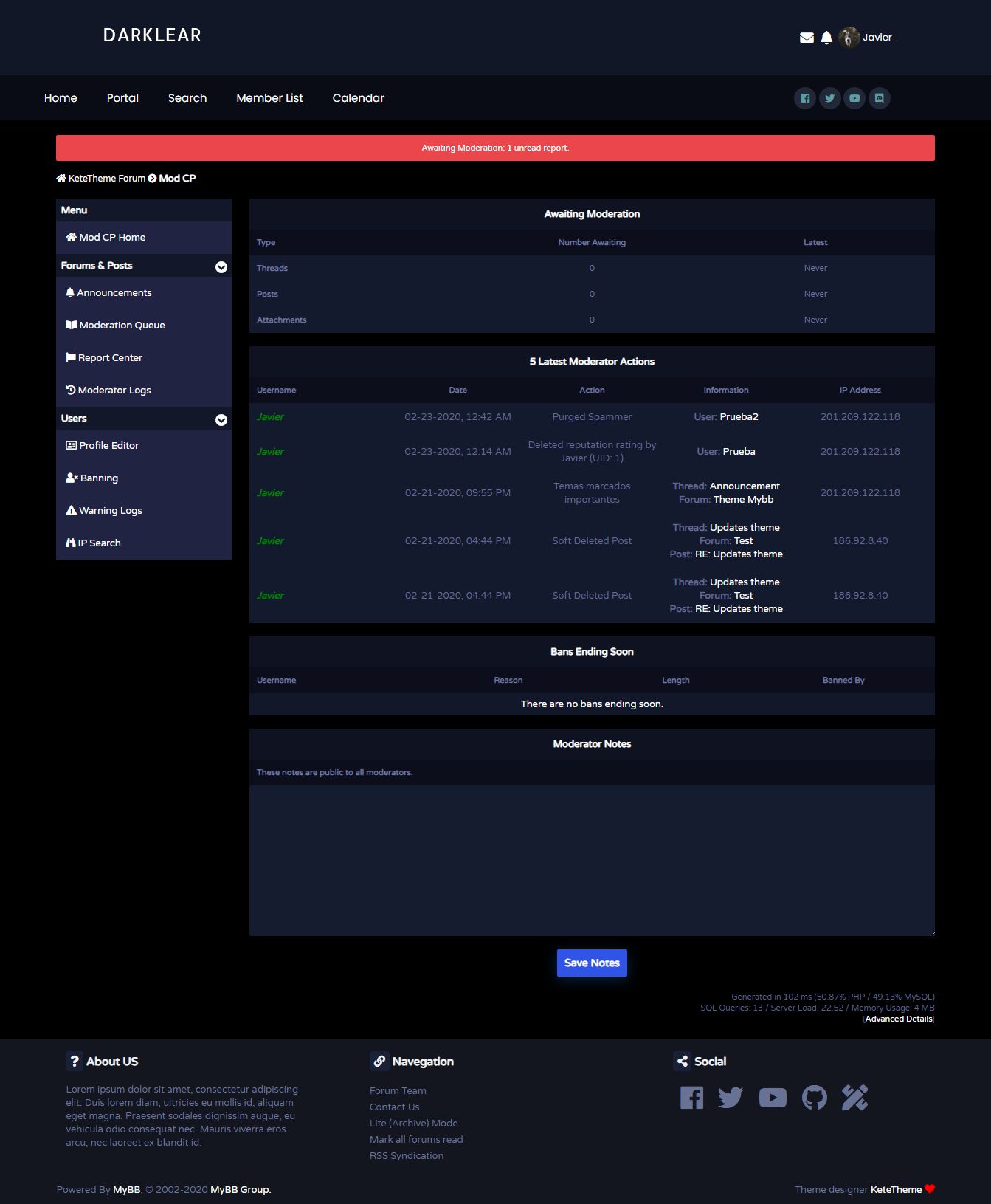Click the moderator notes text area
This screenshot has width=991, height=1204.
pyautogui.click(x=592, y=861)
